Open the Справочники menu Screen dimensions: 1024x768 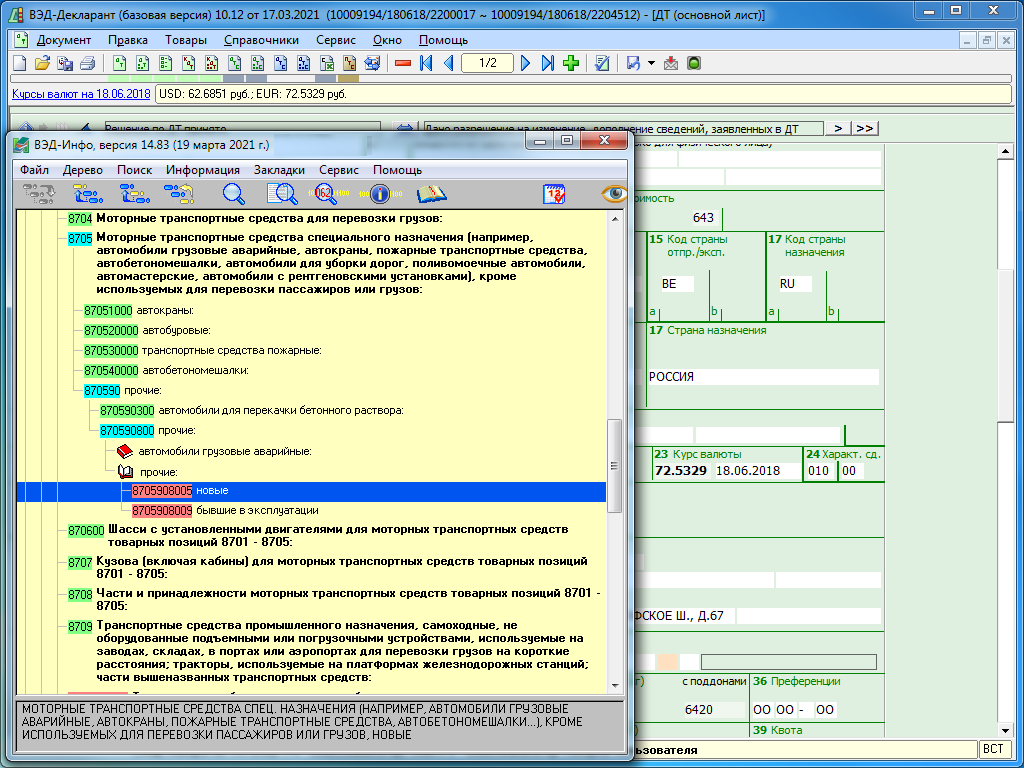tap(261, 40)
